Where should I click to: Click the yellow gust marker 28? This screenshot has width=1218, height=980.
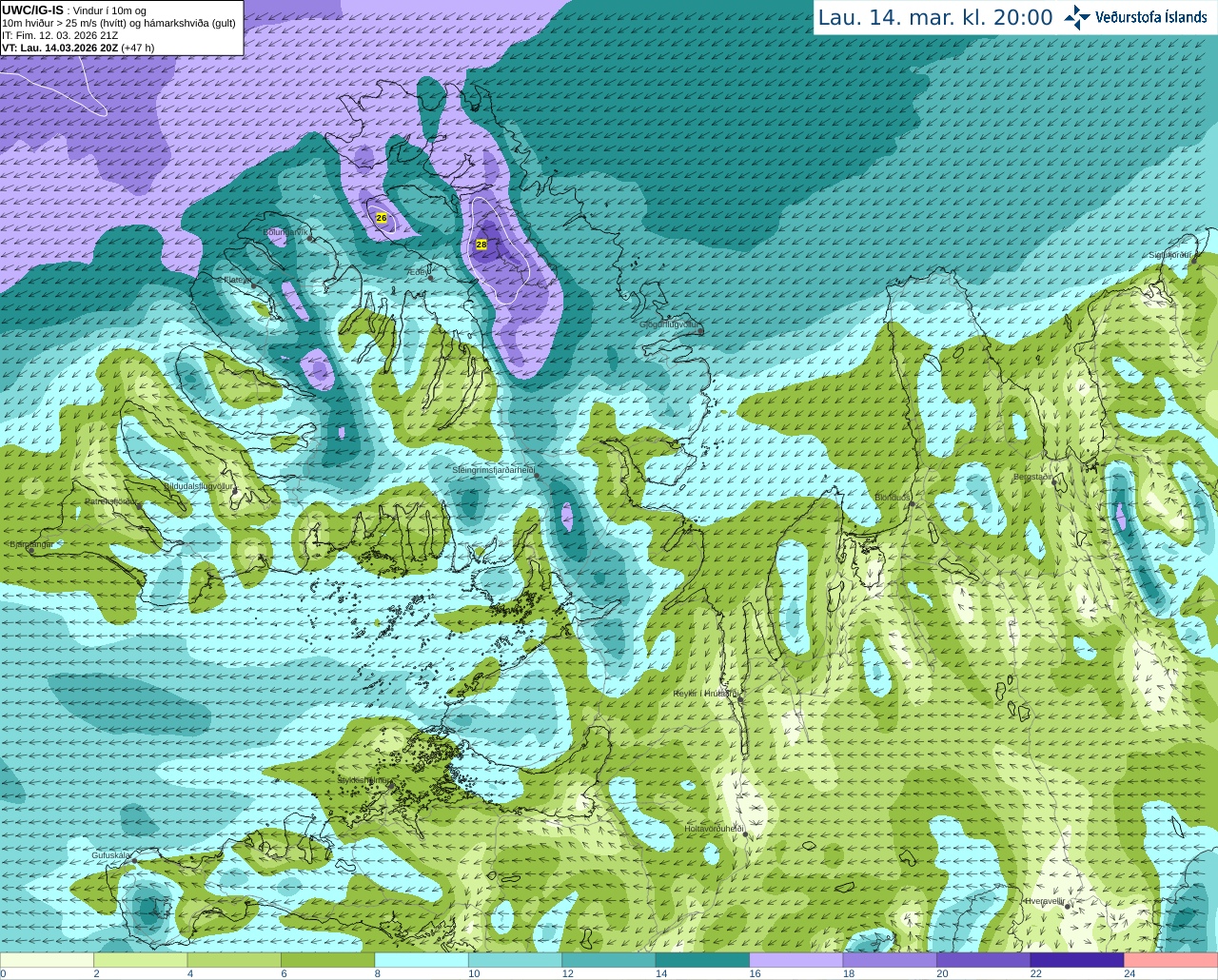[x=481, y=245]
